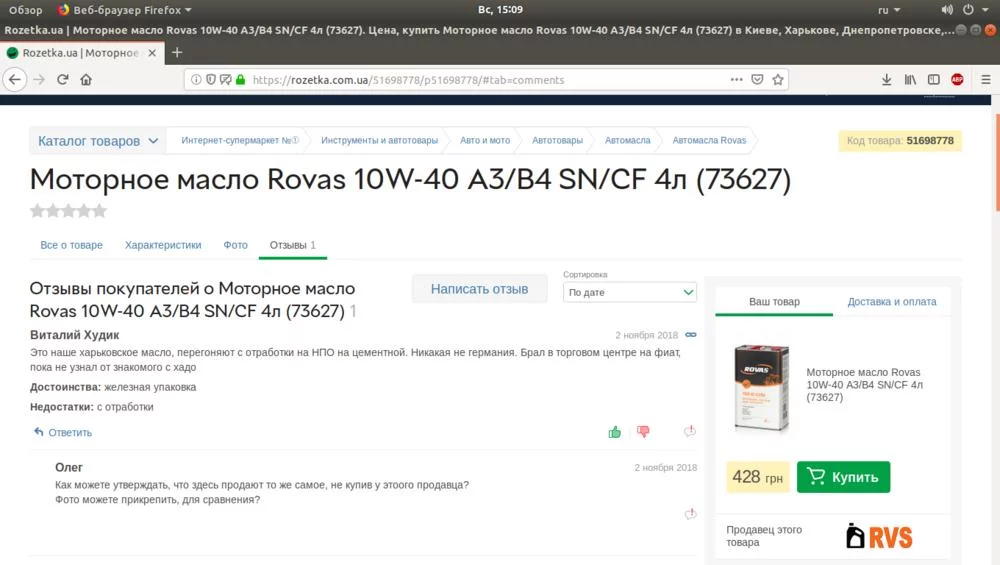Expand the Каталог товаров dropdown

point(98,141)
